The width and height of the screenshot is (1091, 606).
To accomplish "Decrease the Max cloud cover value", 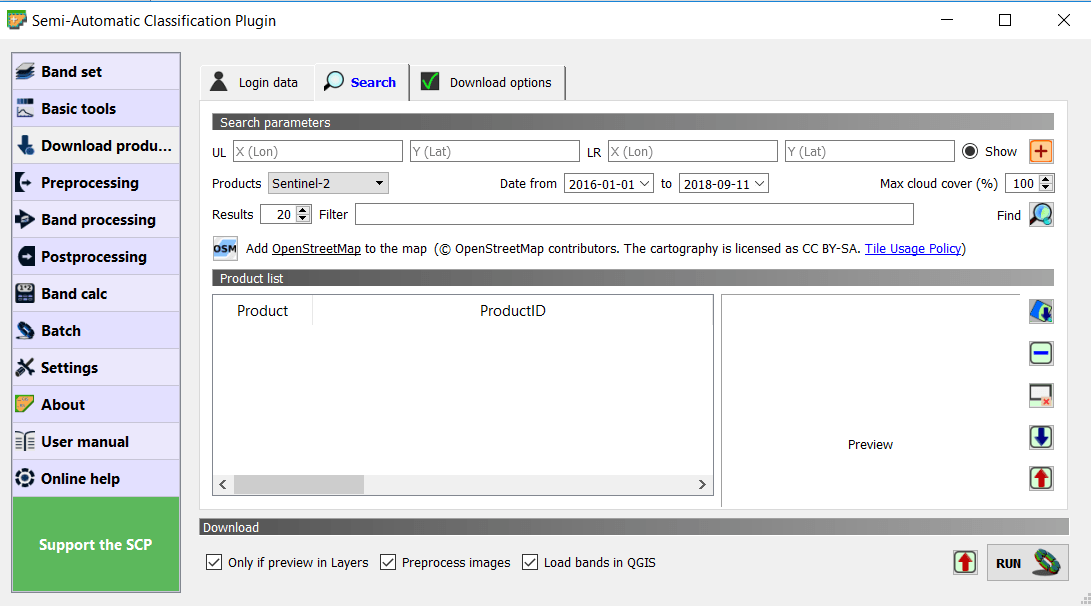I will [1046, 188].
